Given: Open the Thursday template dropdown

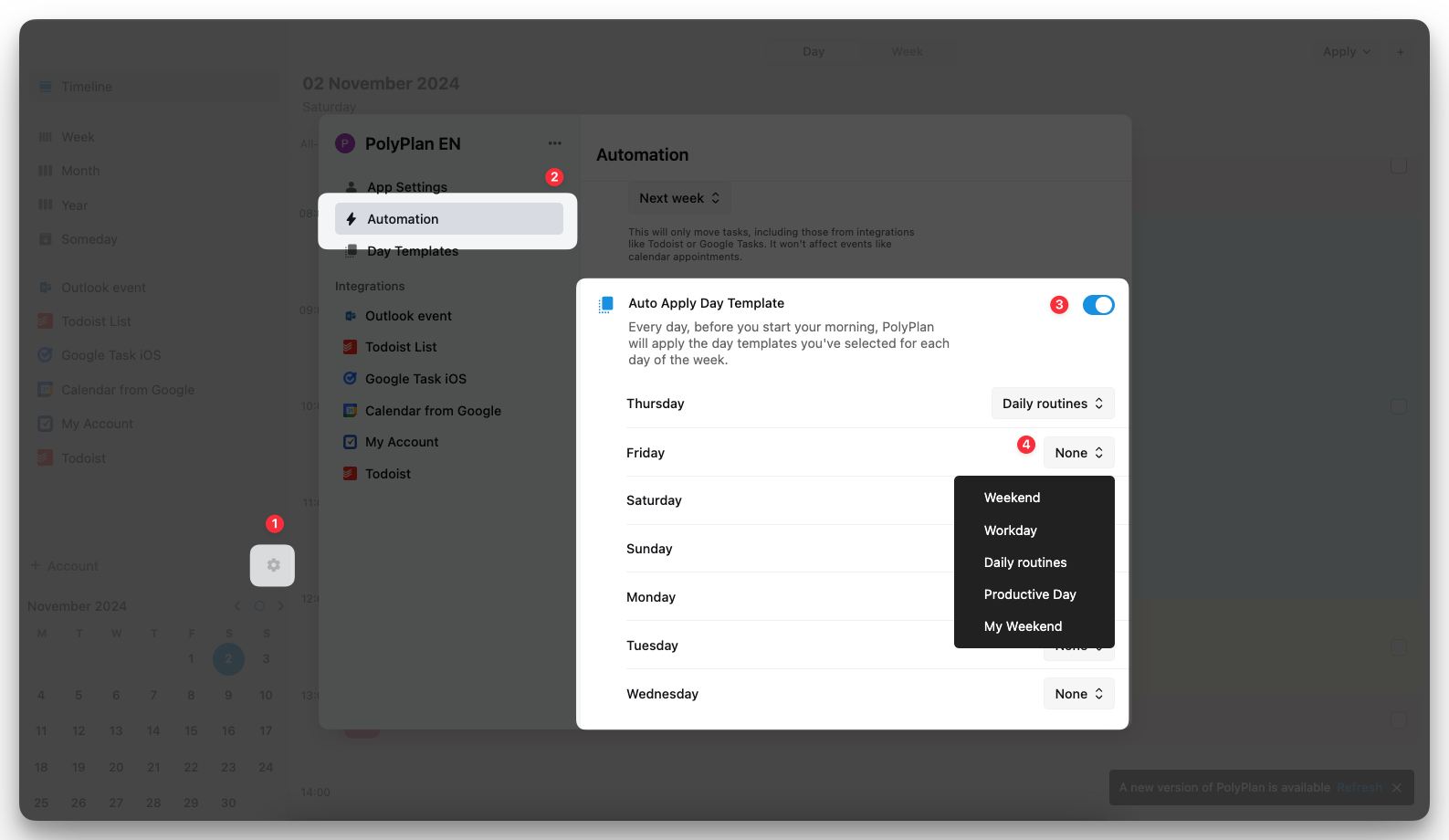Looking at the screenshot, I should pos(1053,404).
